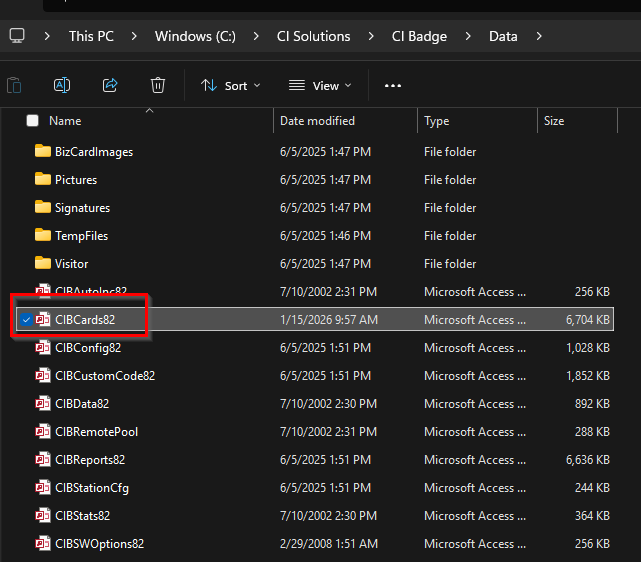Click the CIBData82 Access file icon
Screen dimensions: 641x562
point(43,403)
